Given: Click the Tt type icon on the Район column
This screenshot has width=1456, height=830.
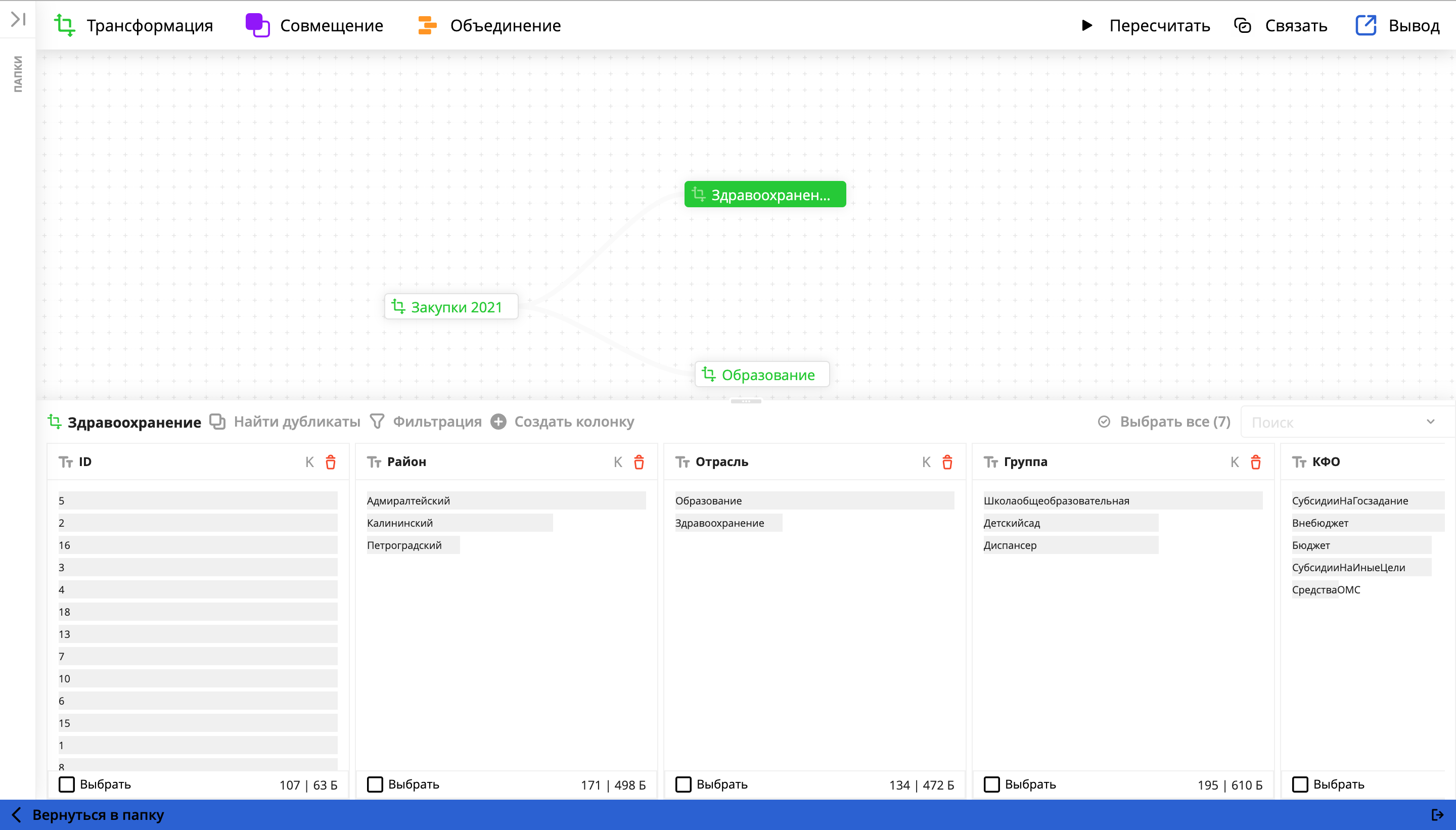Looking at the screenshot, I should pyautogui.click(x=375, y=463).
